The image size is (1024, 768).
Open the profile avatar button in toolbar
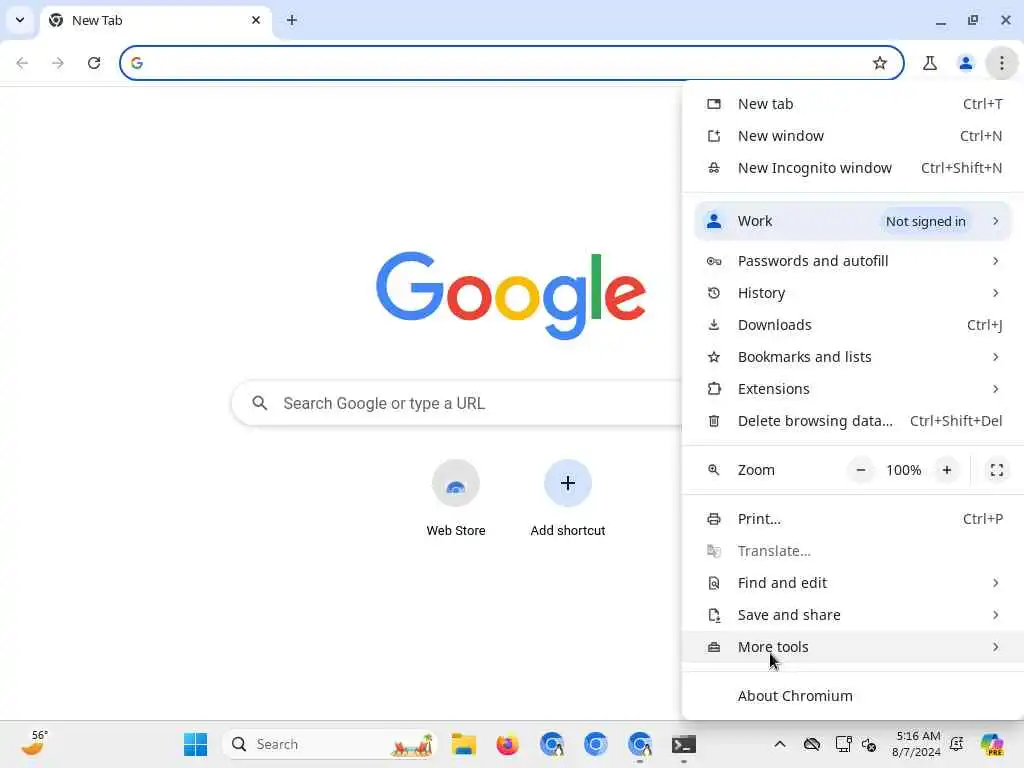tap(965, 63)
